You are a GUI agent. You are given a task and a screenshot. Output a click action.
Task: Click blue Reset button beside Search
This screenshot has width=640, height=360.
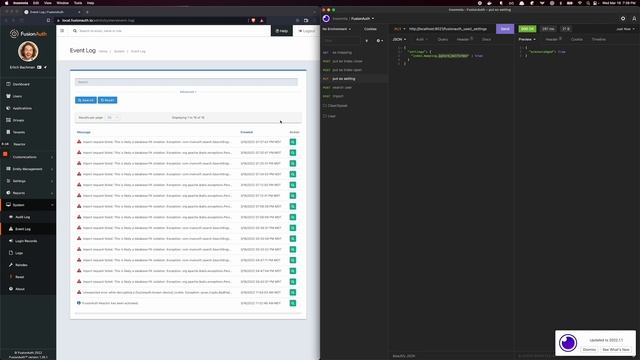(108, 100)
